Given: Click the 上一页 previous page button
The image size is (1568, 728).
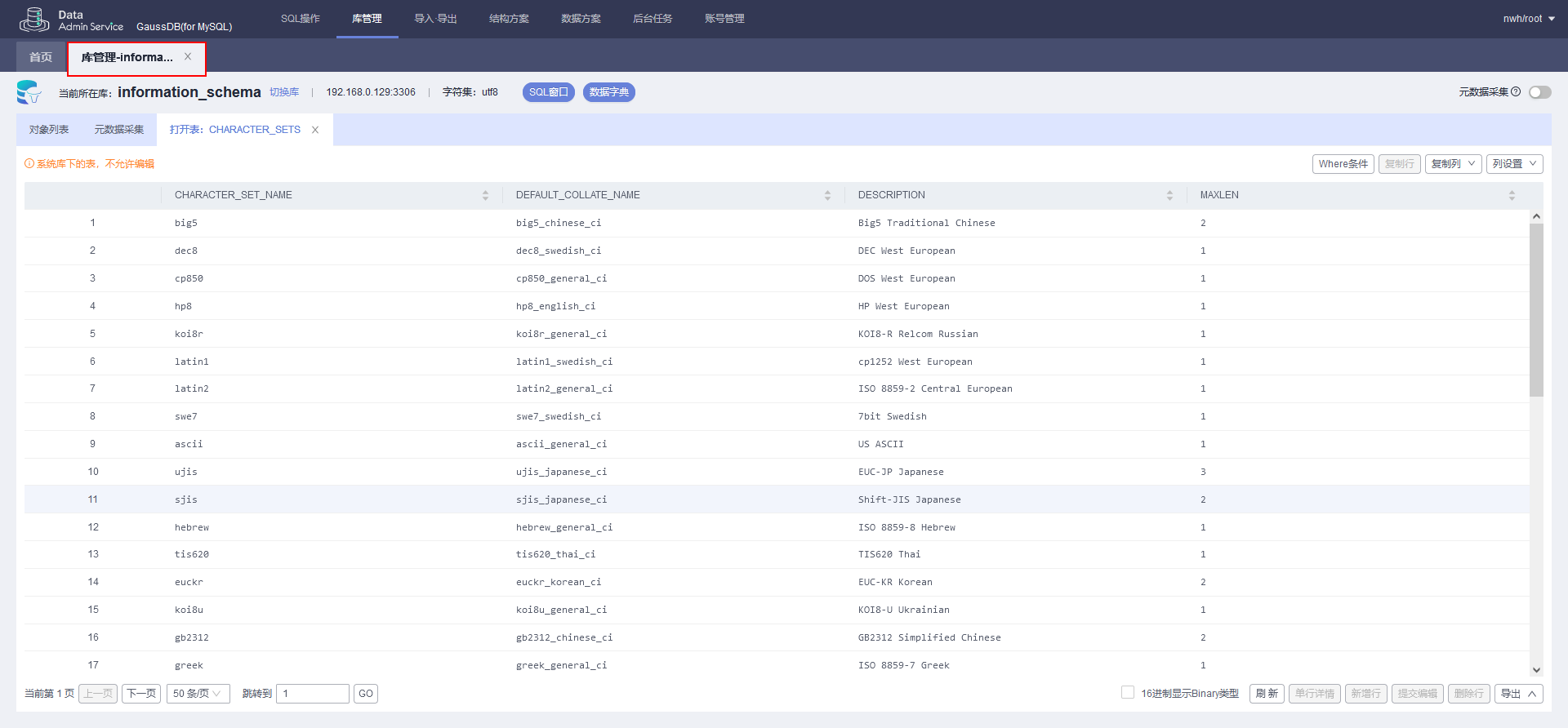Looking at the screenshot, I should click(x=98, y=694).
